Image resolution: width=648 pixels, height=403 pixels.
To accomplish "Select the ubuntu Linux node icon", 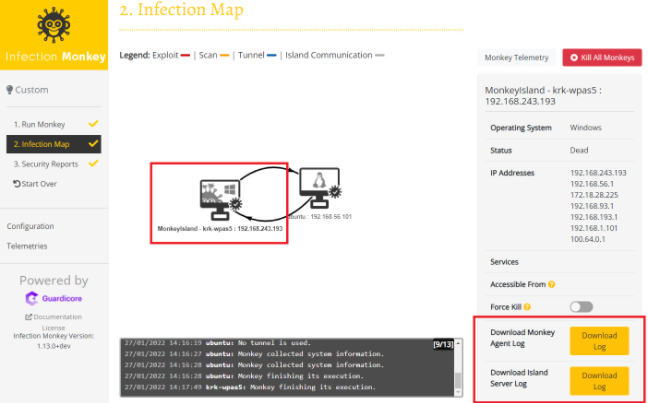I will [x=320, y=187].
